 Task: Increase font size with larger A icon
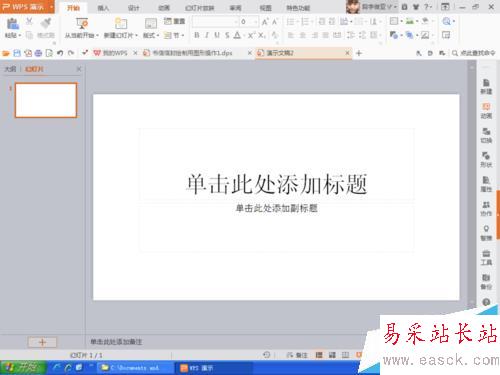coord(265,22)
